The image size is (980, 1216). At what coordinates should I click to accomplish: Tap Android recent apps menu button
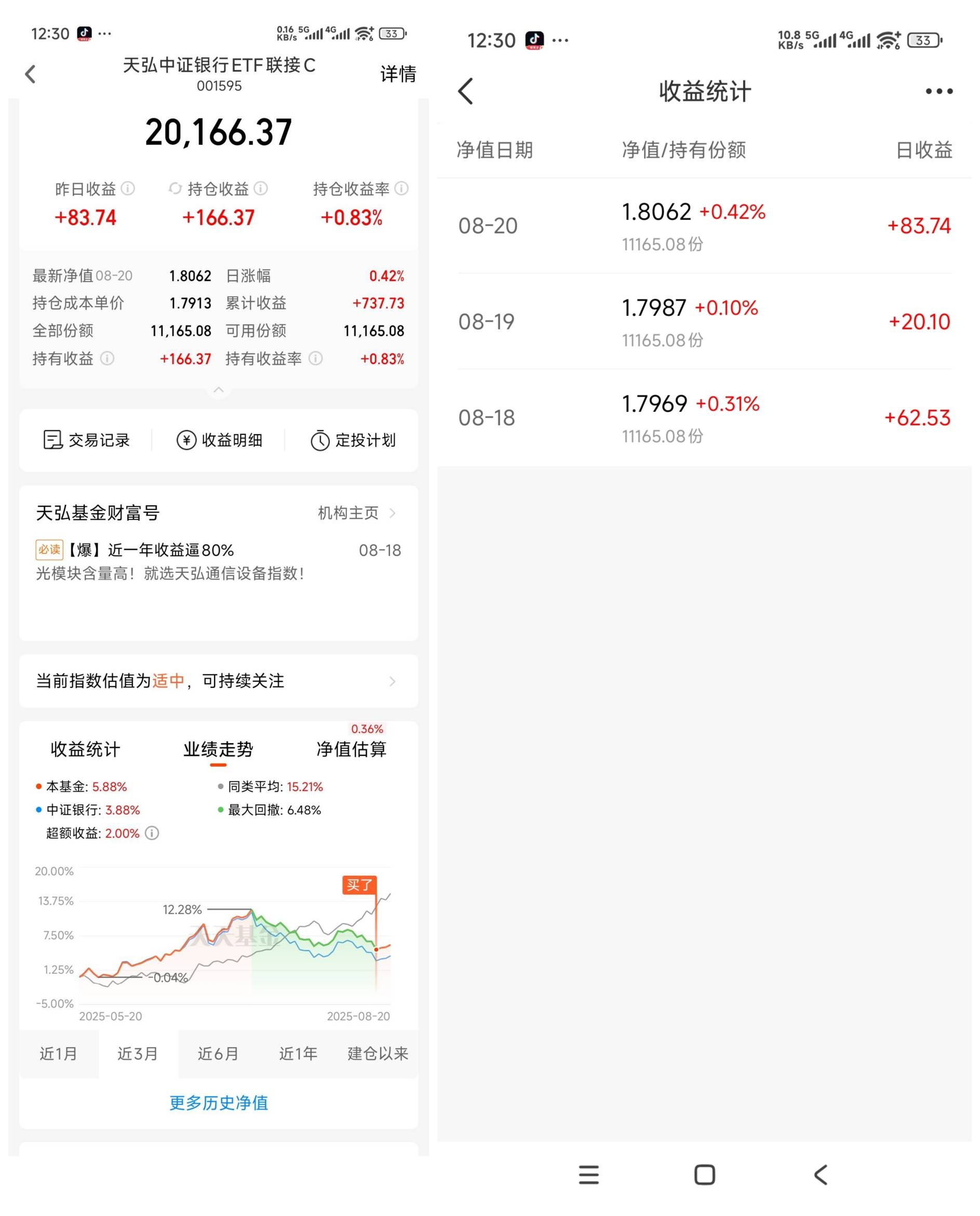589,1175
